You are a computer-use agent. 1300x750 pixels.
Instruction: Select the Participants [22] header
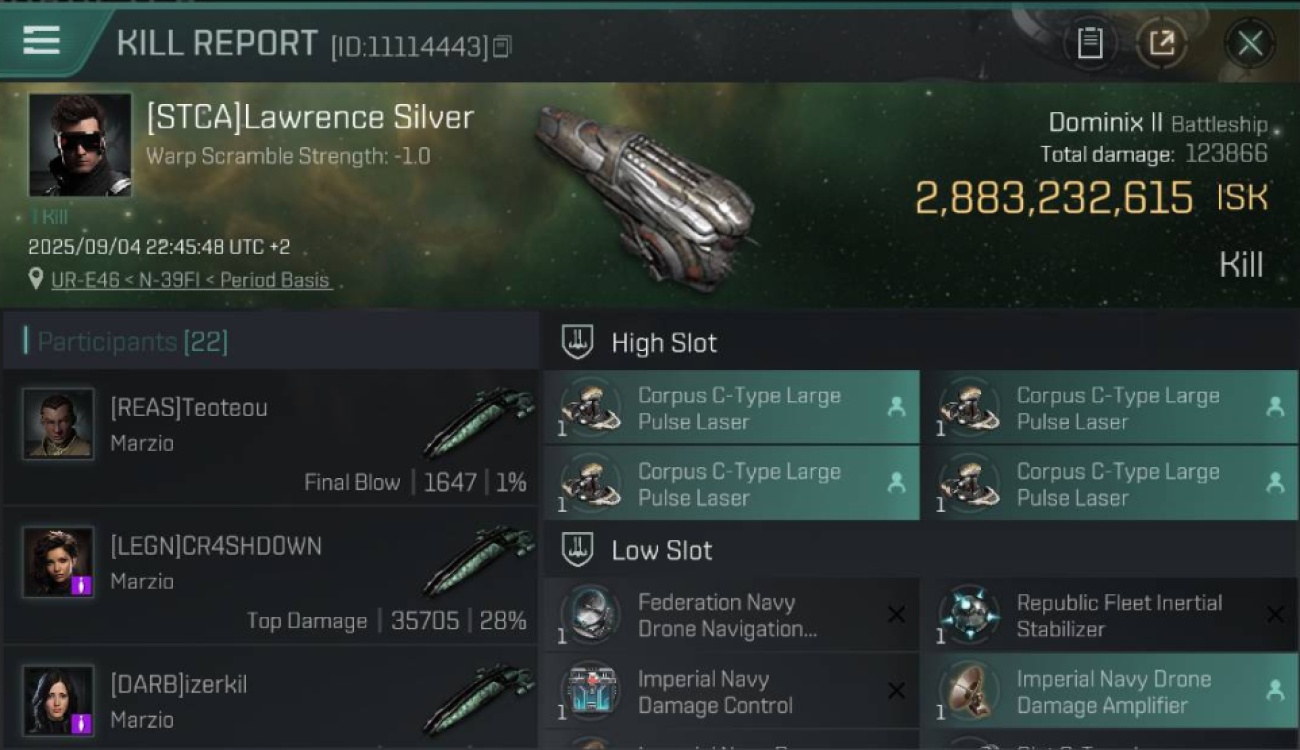click(132, 342)
